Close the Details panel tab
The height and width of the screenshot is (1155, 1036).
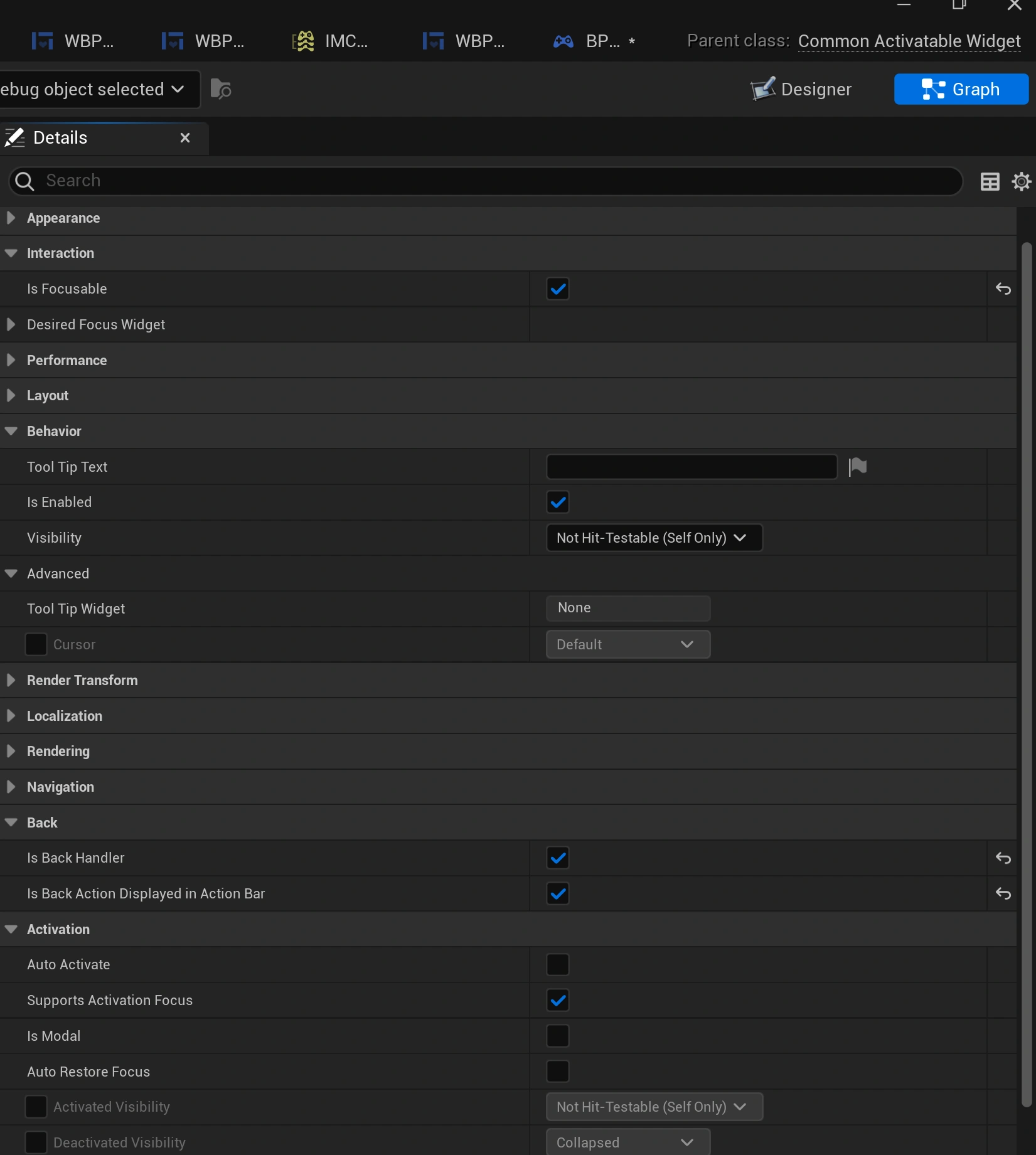point(185,138)
